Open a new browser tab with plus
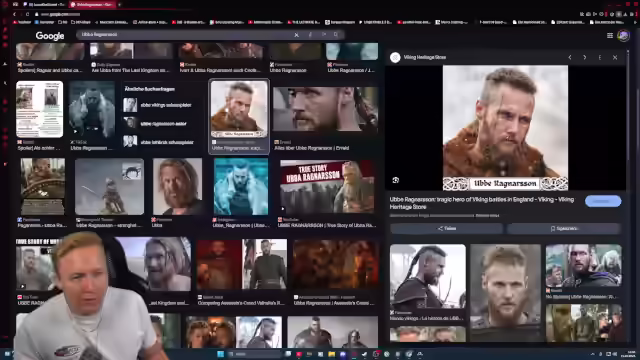 point(119,4)
